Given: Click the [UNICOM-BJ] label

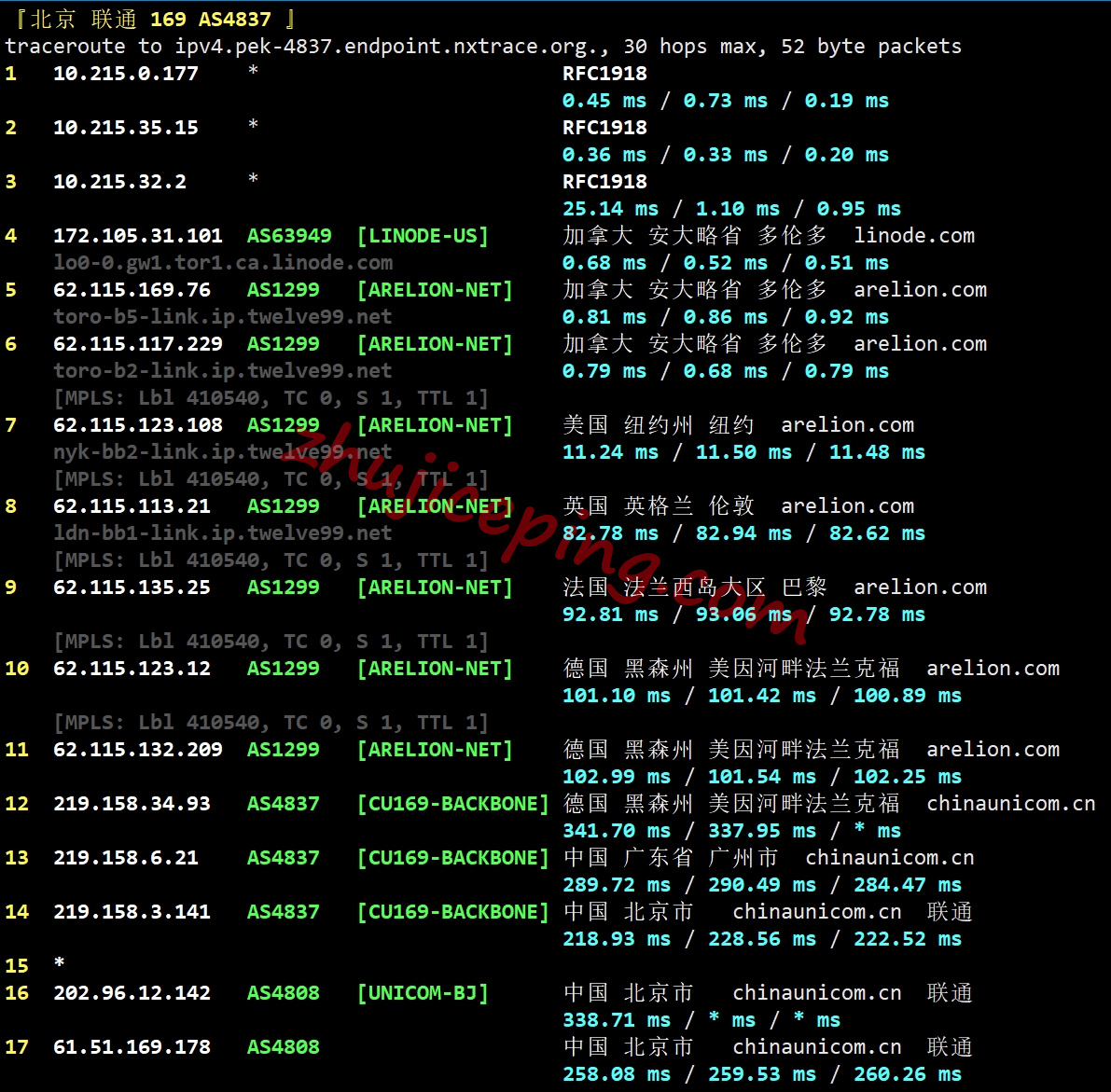Looking at the screenshot, I should 423,993.
